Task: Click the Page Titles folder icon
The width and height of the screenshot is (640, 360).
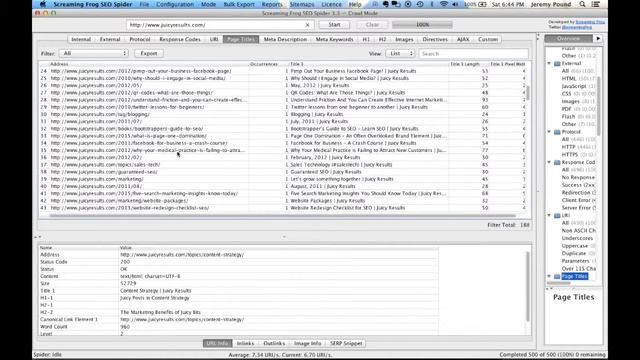Action: click(557, 277)
